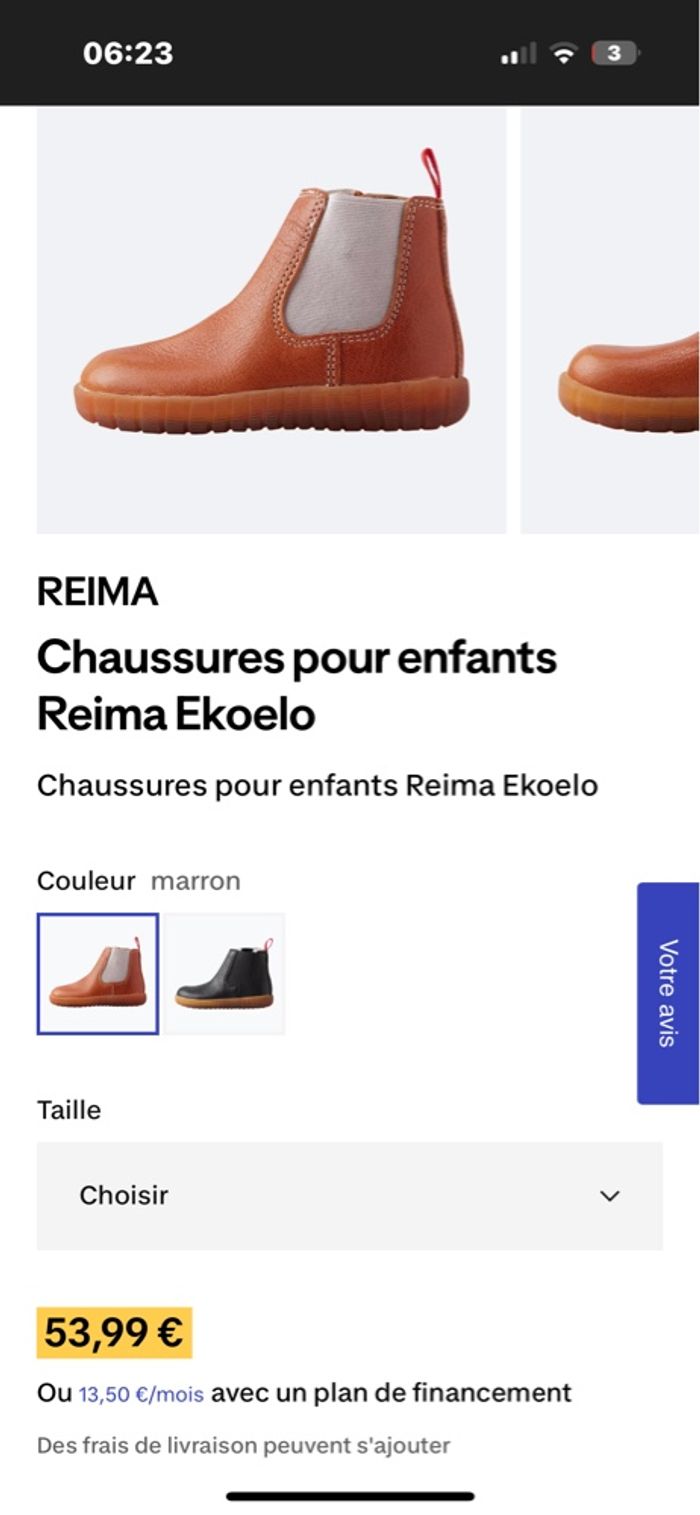Open the Taille size dropdown showing Choisir

point(349,1196)
